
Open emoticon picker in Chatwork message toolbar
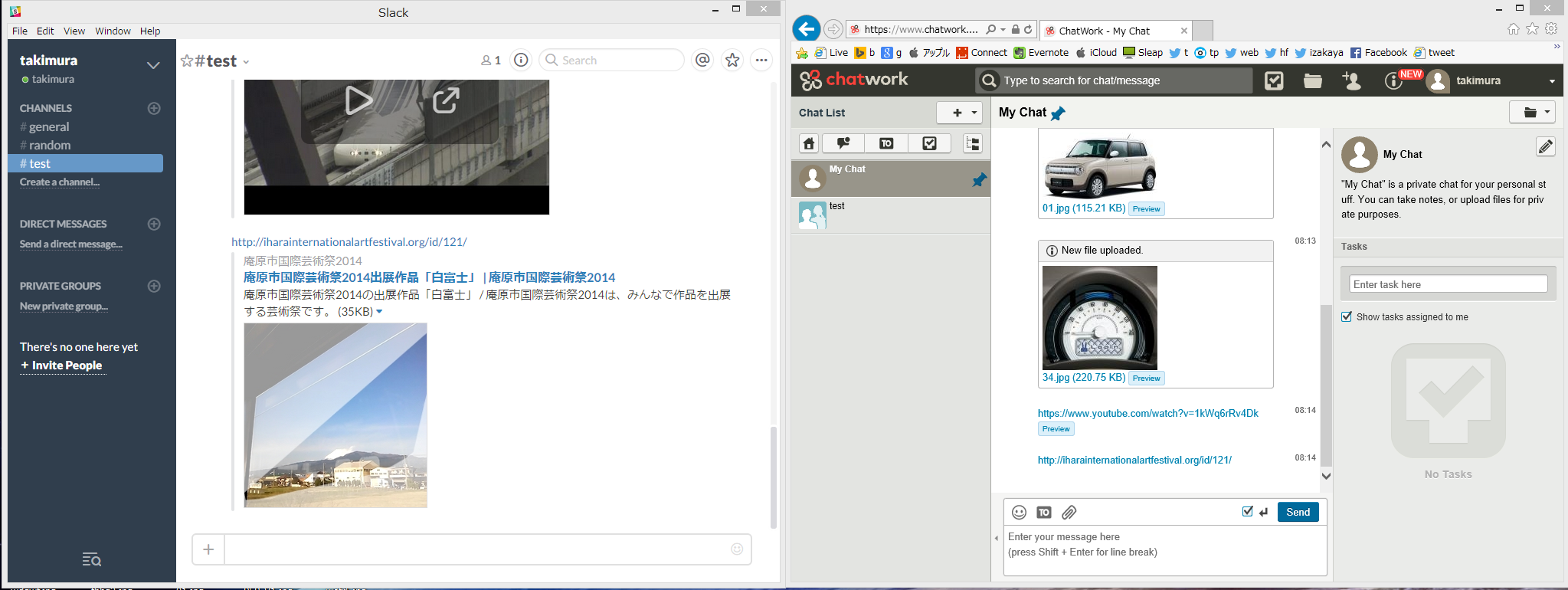(1019, 512)
